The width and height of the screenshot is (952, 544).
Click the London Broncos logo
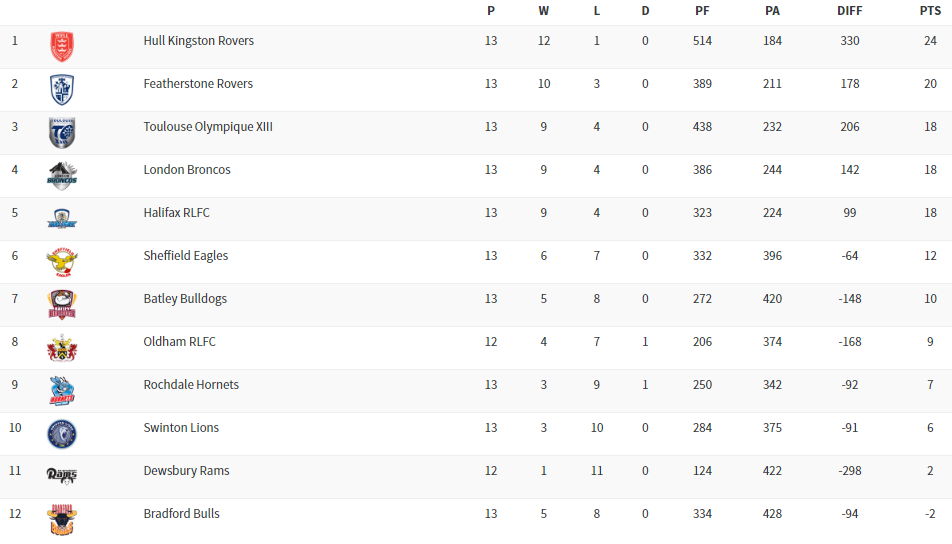pyautogui.click(x=62, y=175)
